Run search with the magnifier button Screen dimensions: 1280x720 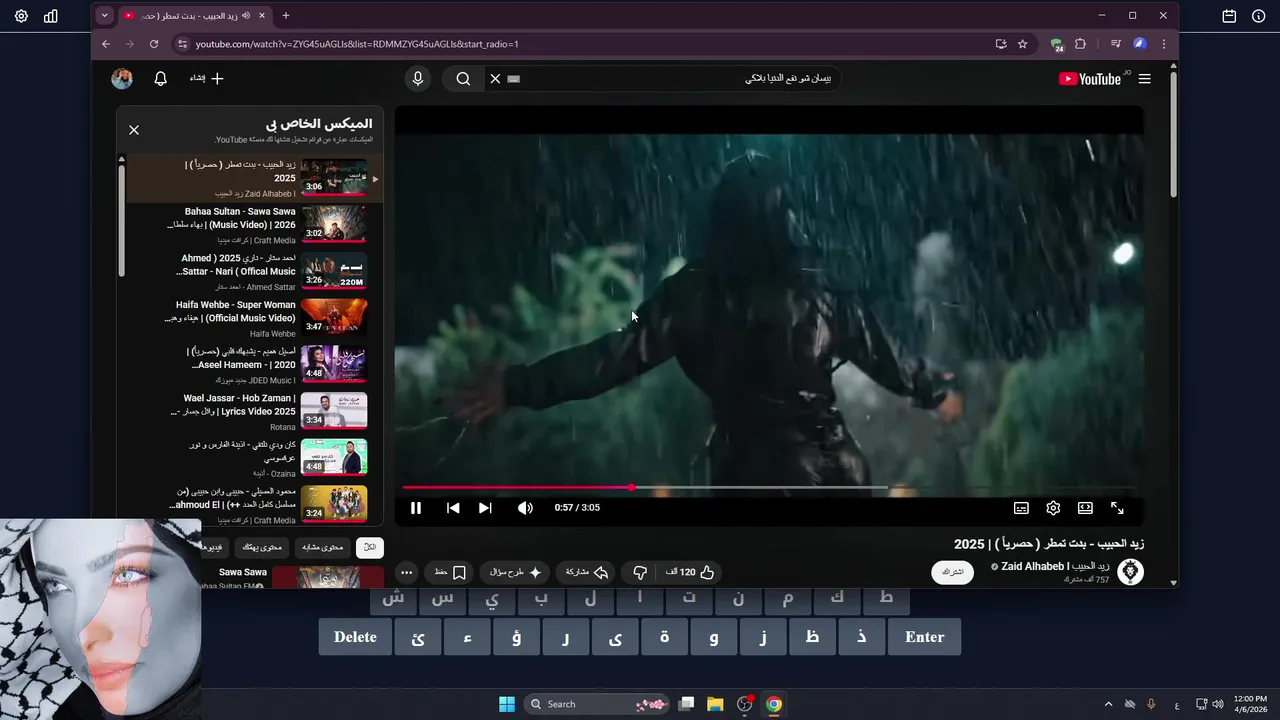[463, 79]
